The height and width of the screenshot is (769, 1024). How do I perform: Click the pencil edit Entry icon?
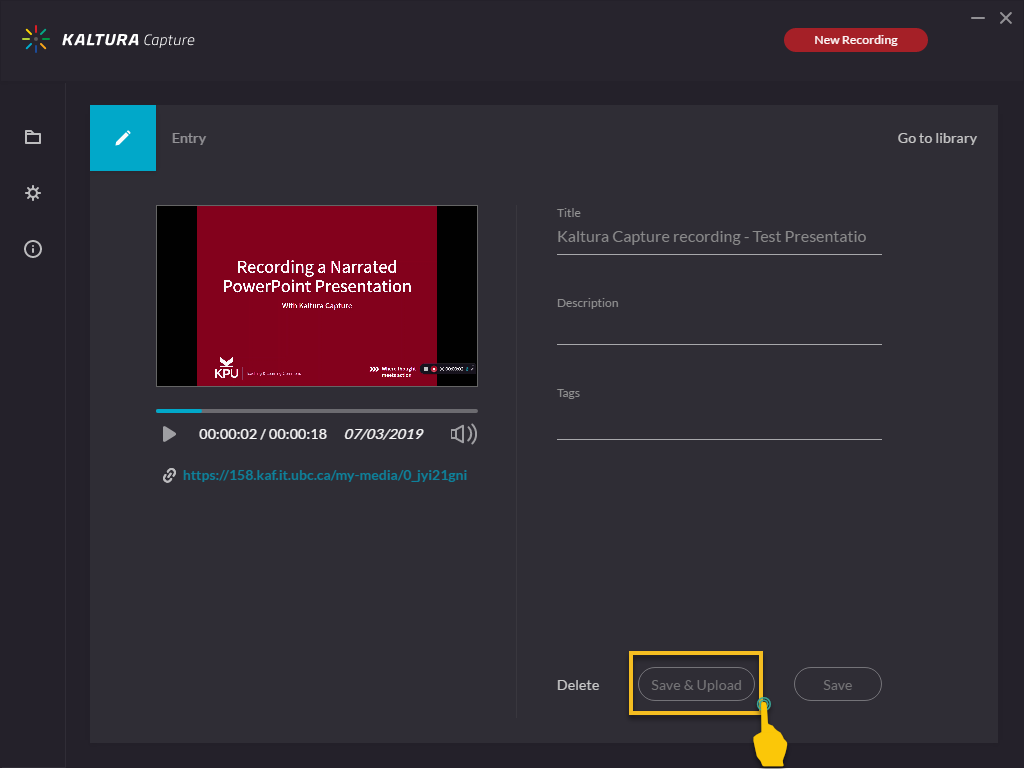coord(123,138)
